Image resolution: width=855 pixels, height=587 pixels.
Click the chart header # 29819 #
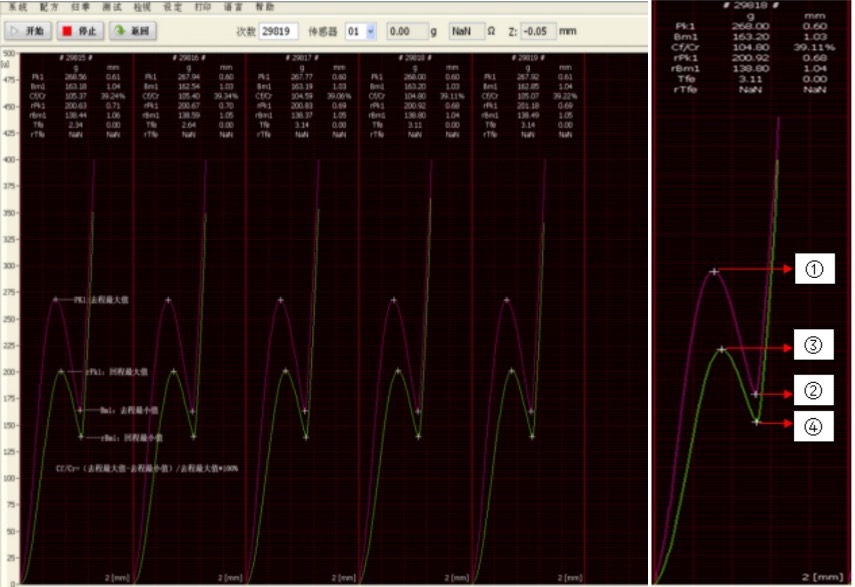click(528, 57)
